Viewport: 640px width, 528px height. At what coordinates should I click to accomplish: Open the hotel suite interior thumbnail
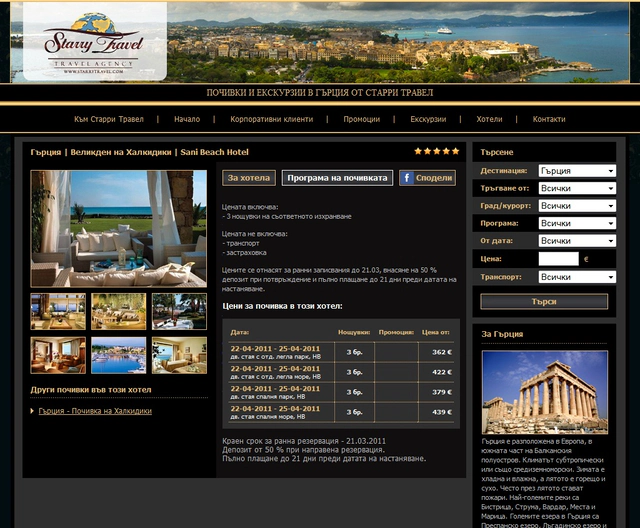[x=58, y=355]
